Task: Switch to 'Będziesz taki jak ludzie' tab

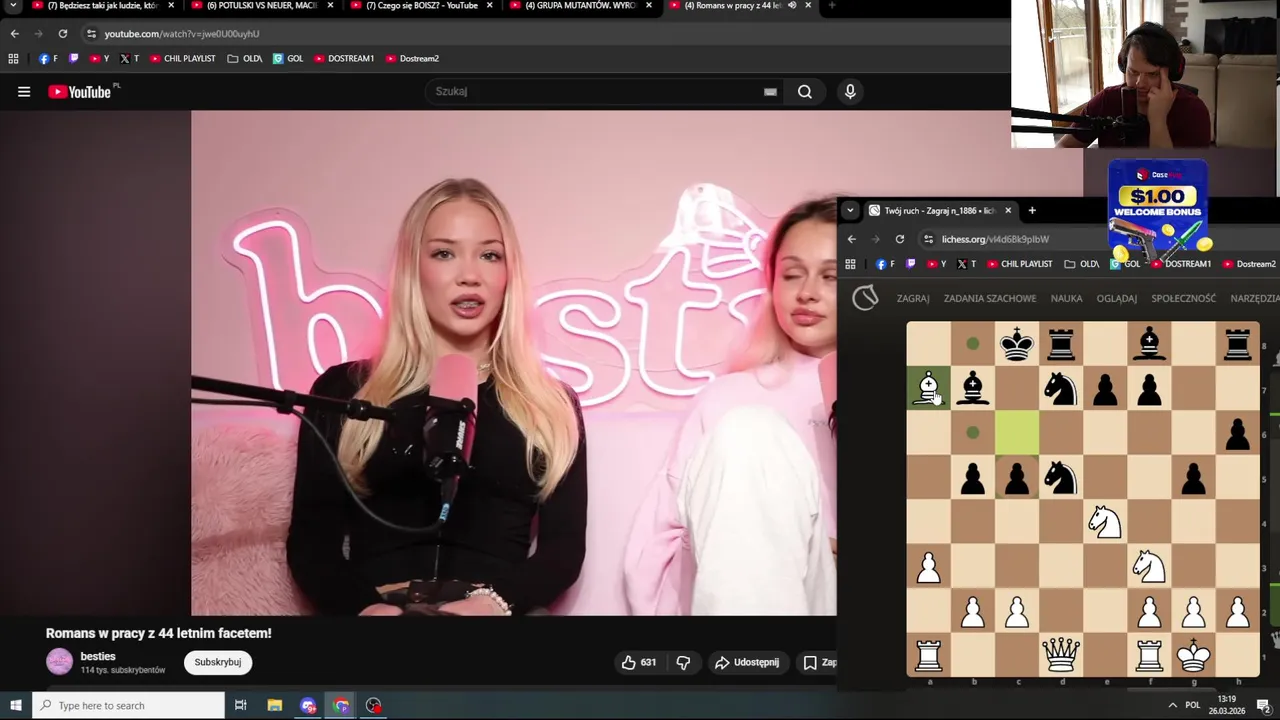Action: point(104,6)
